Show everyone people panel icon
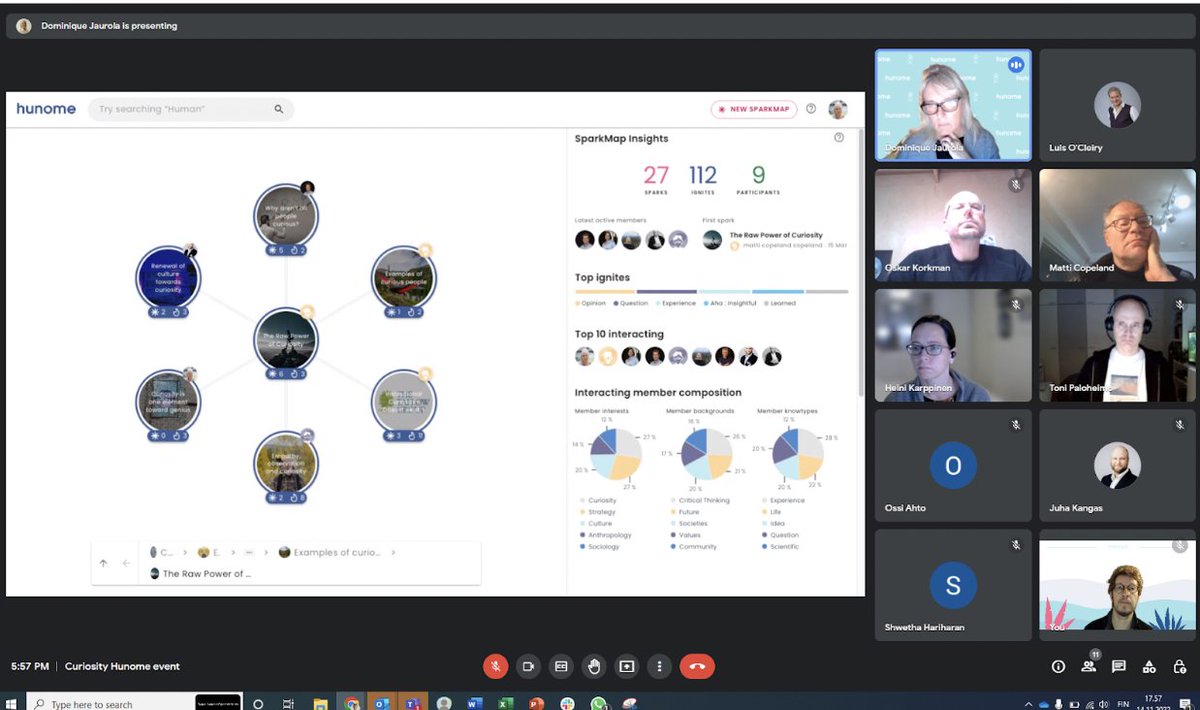 (1089, 666)
